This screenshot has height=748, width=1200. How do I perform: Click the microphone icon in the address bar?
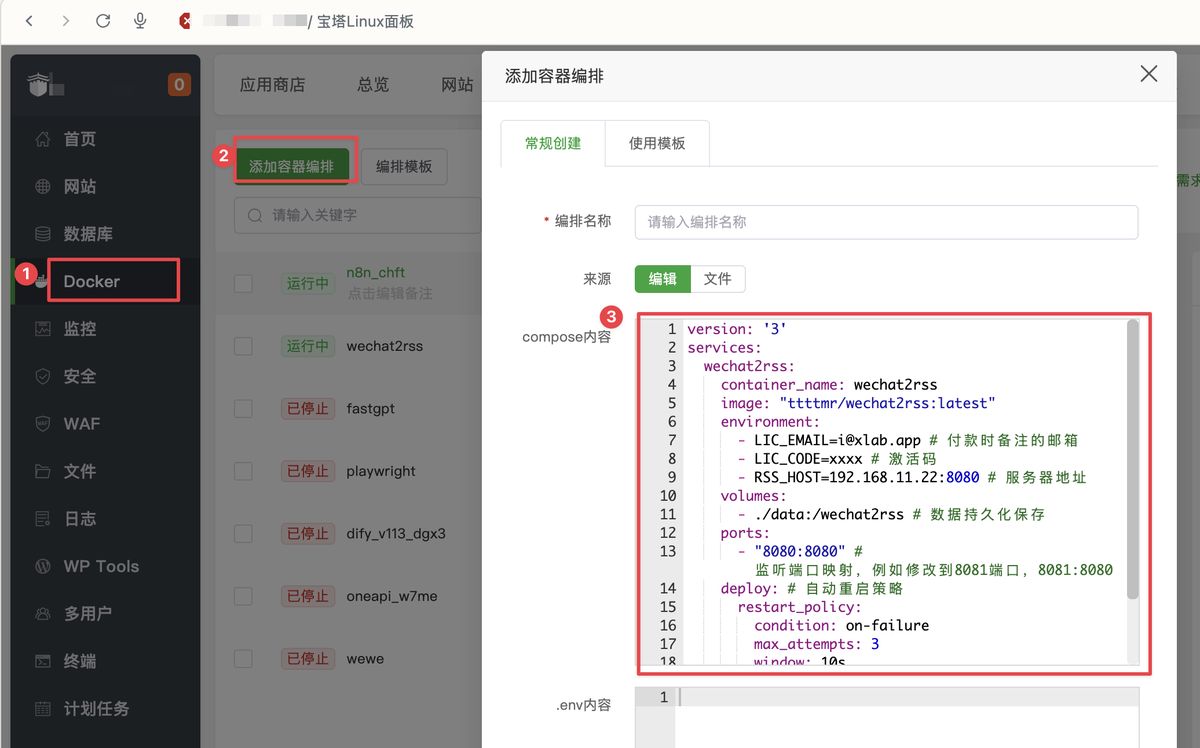pos(140,20)
